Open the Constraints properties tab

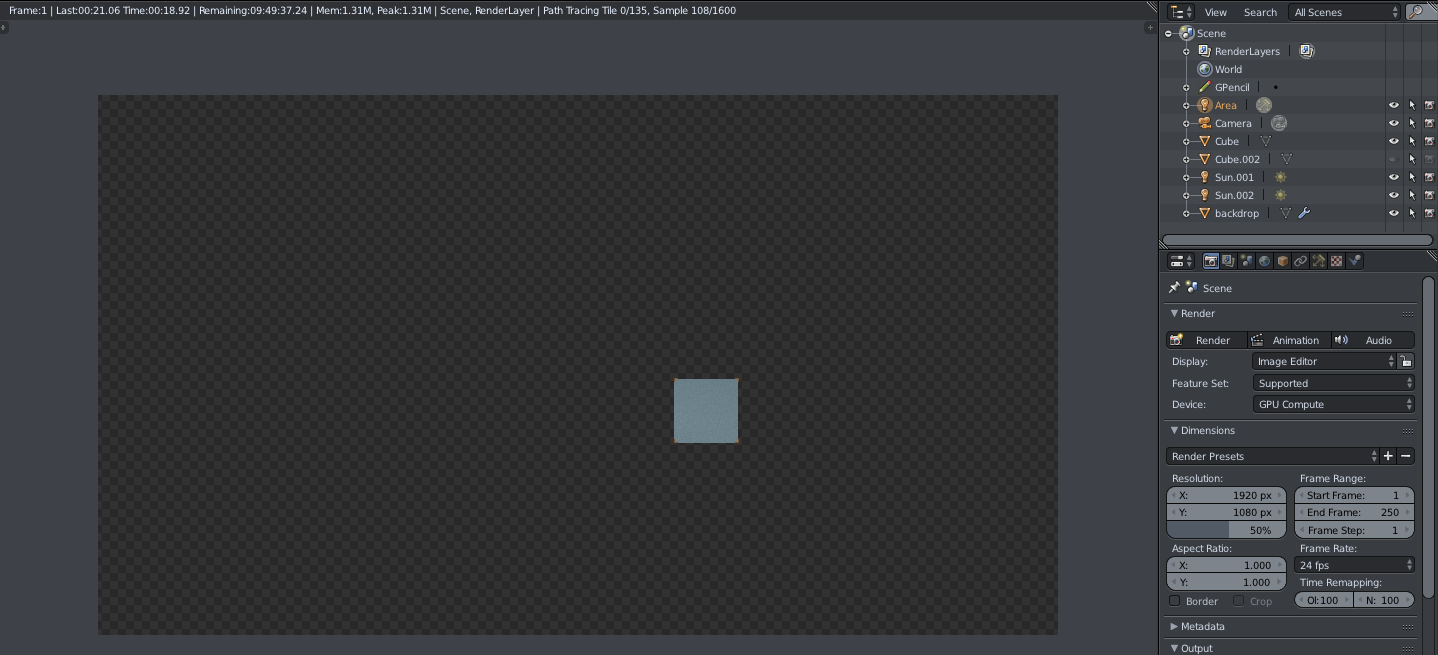1300,261
